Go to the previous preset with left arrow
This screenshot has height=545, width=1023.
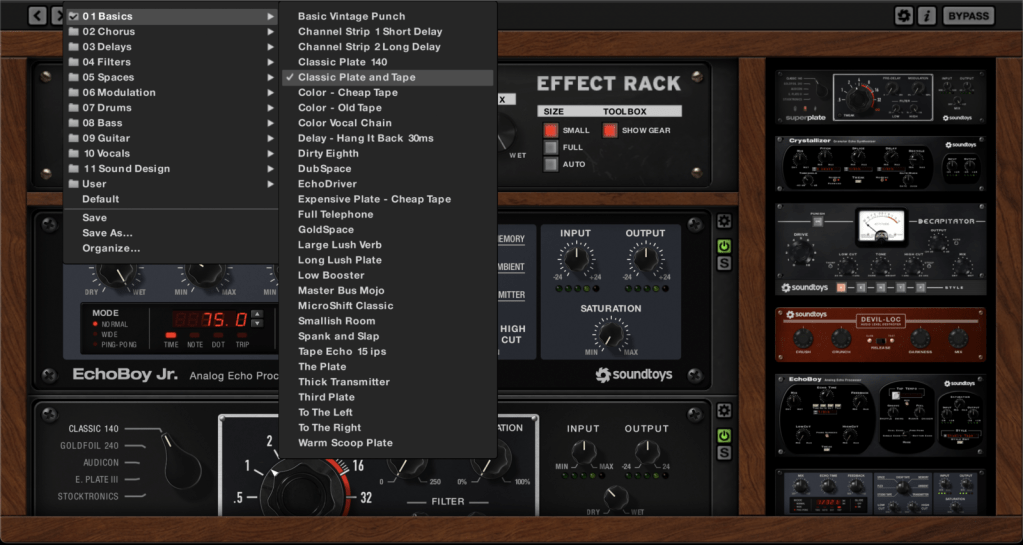click(x=37, y=15)
